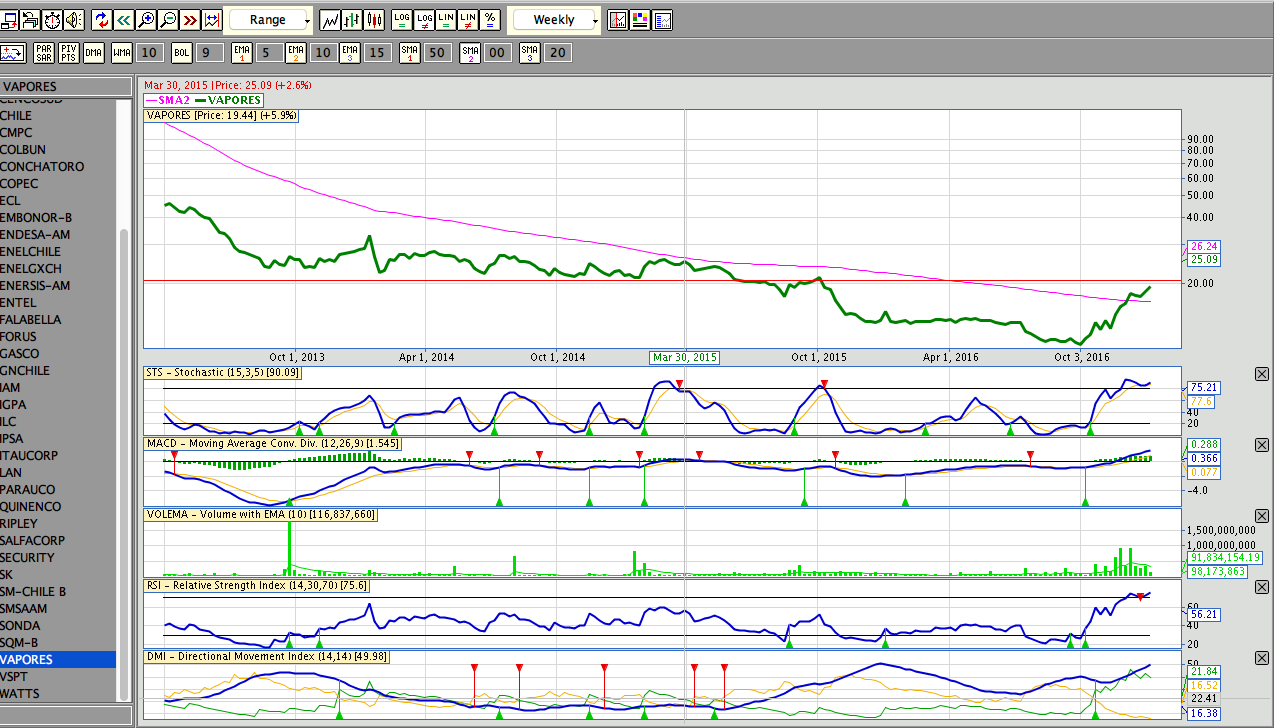1274x728 pixels.
Task: Open the Weekly timeframe dropdown
Action: pos(555,20)
